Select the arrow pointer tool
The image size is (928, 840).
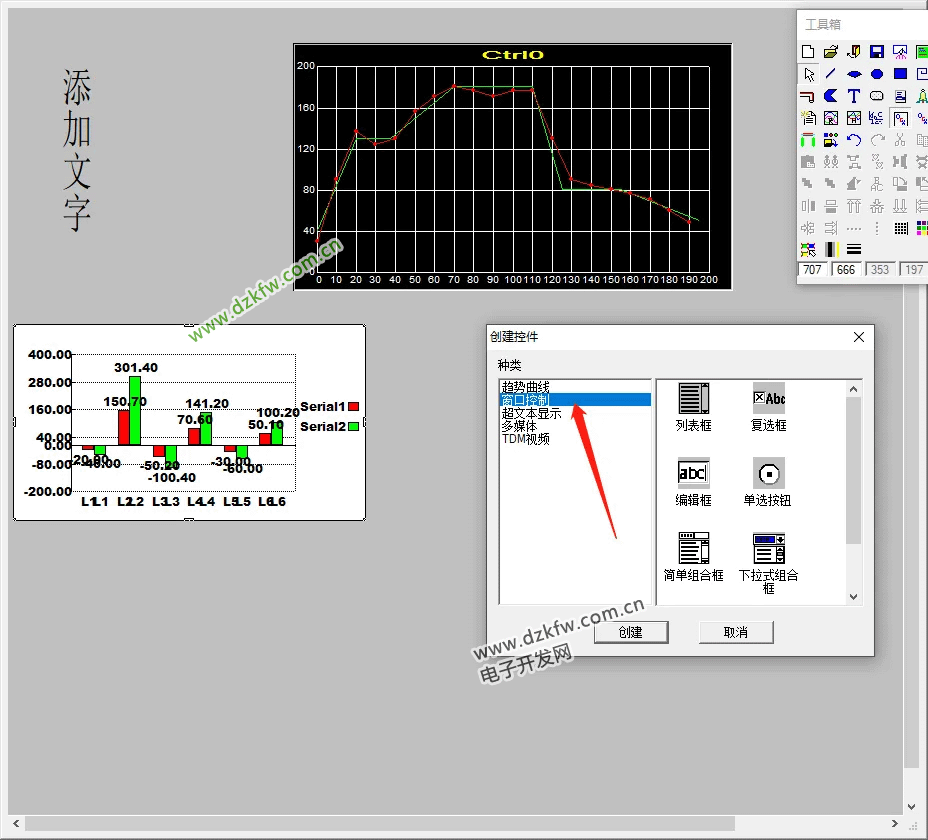(808, 74)
